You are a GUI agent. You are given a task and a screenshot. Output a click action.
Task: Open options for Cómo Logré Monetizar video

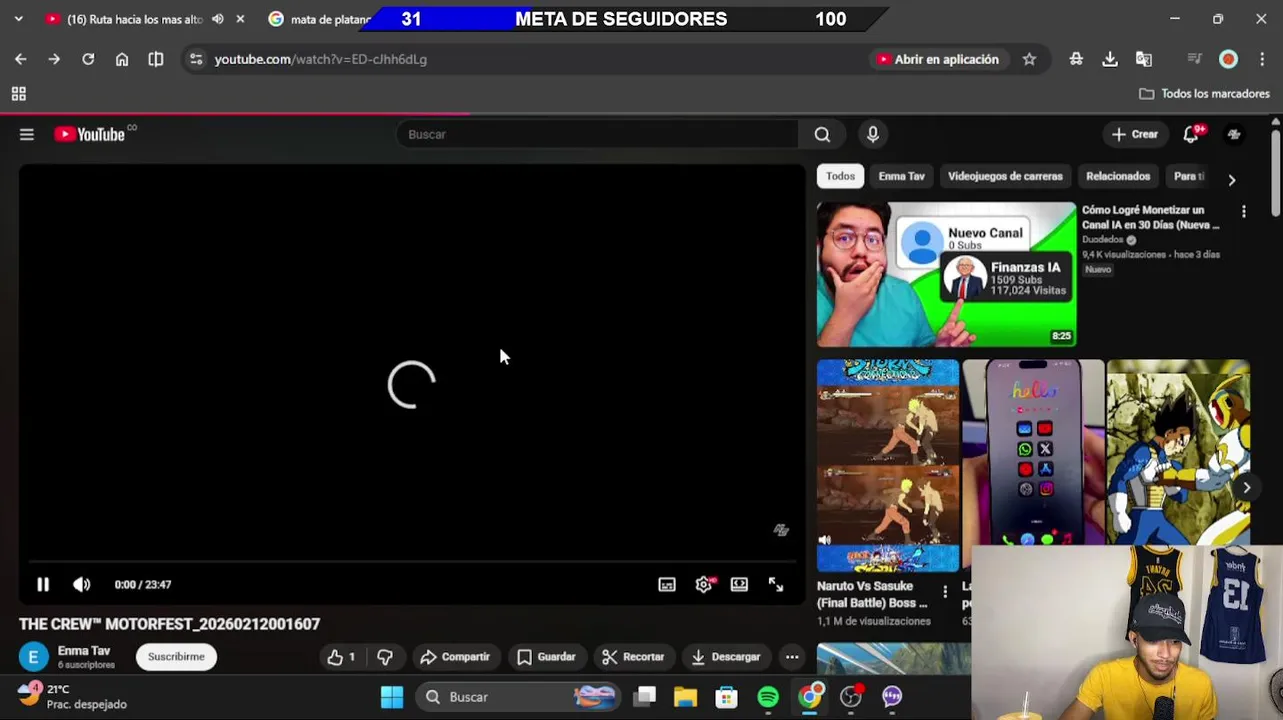[x=1244, y=212]
